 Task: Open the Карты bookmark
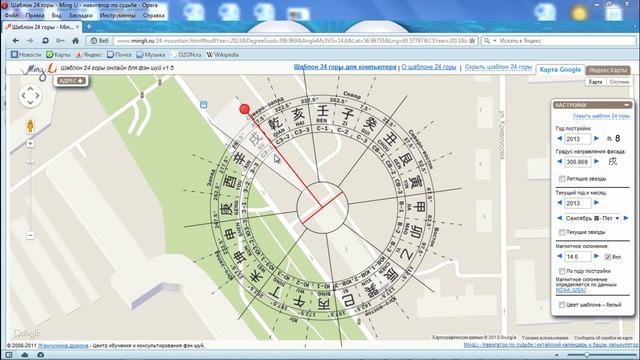[58, 54]
